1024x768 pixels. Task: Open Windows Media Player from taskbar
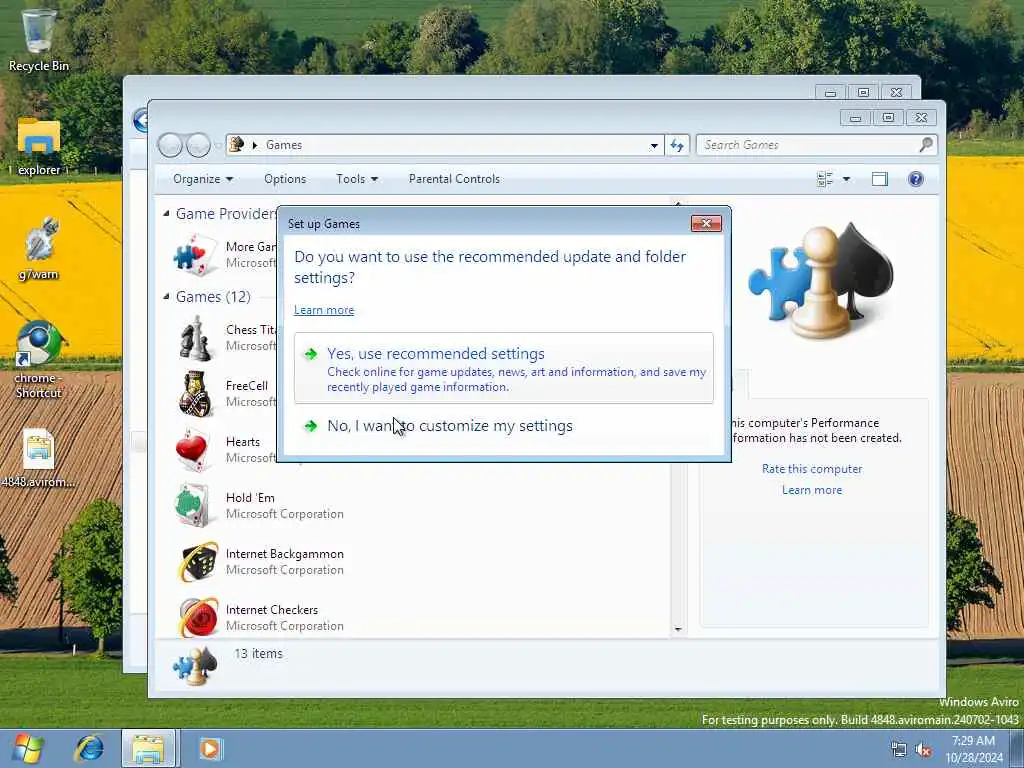point(210,748)
